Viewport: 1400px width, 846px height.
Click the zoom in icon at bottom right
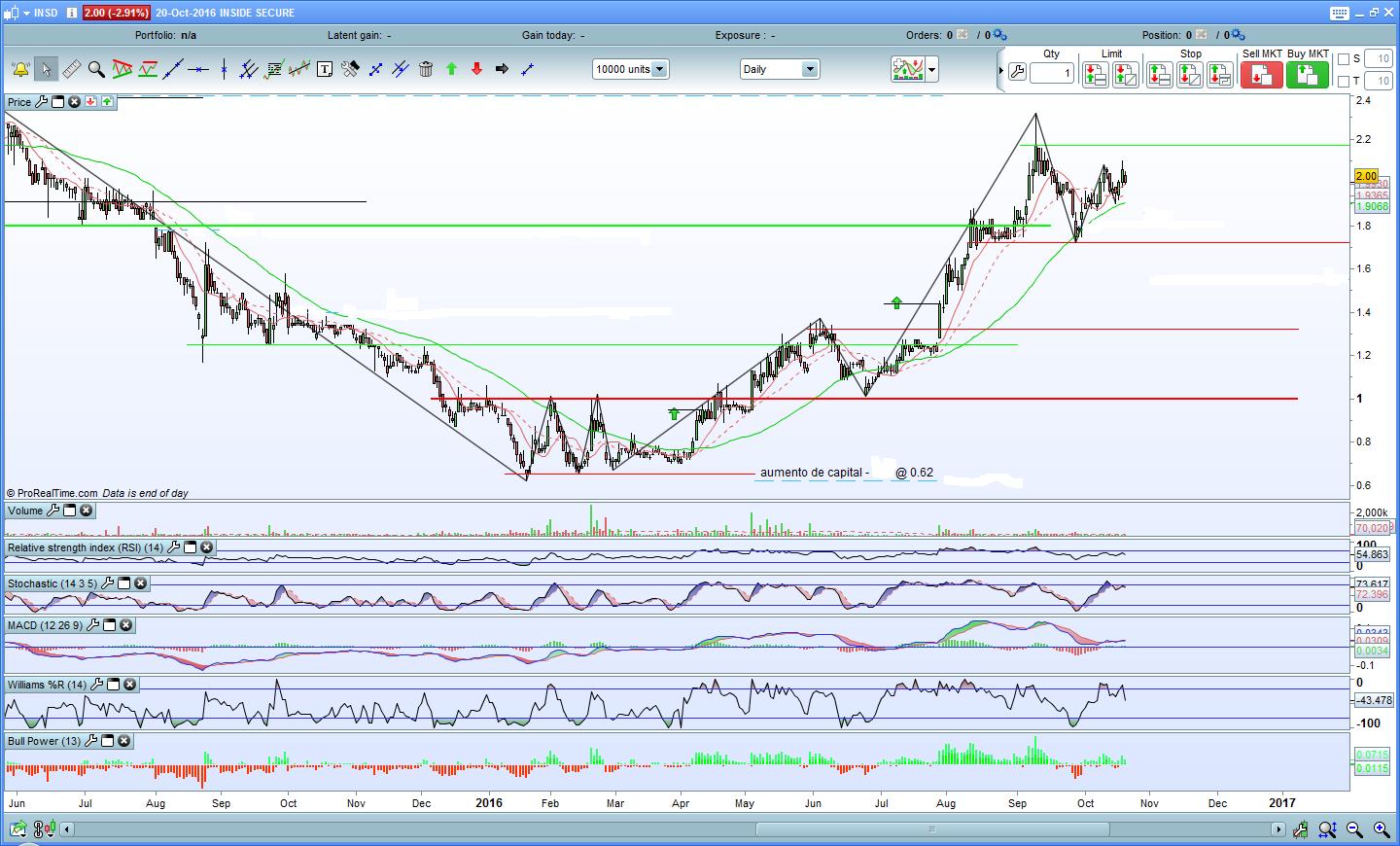click(x=1381, y=829)
